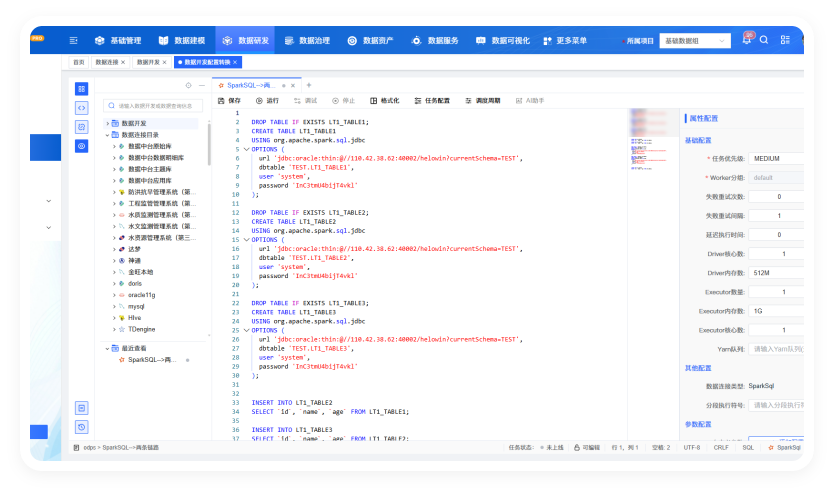Open the history clock icon at the rail bottom
The height and width of the screenshot is (495, 834).
tap(81, 427)
